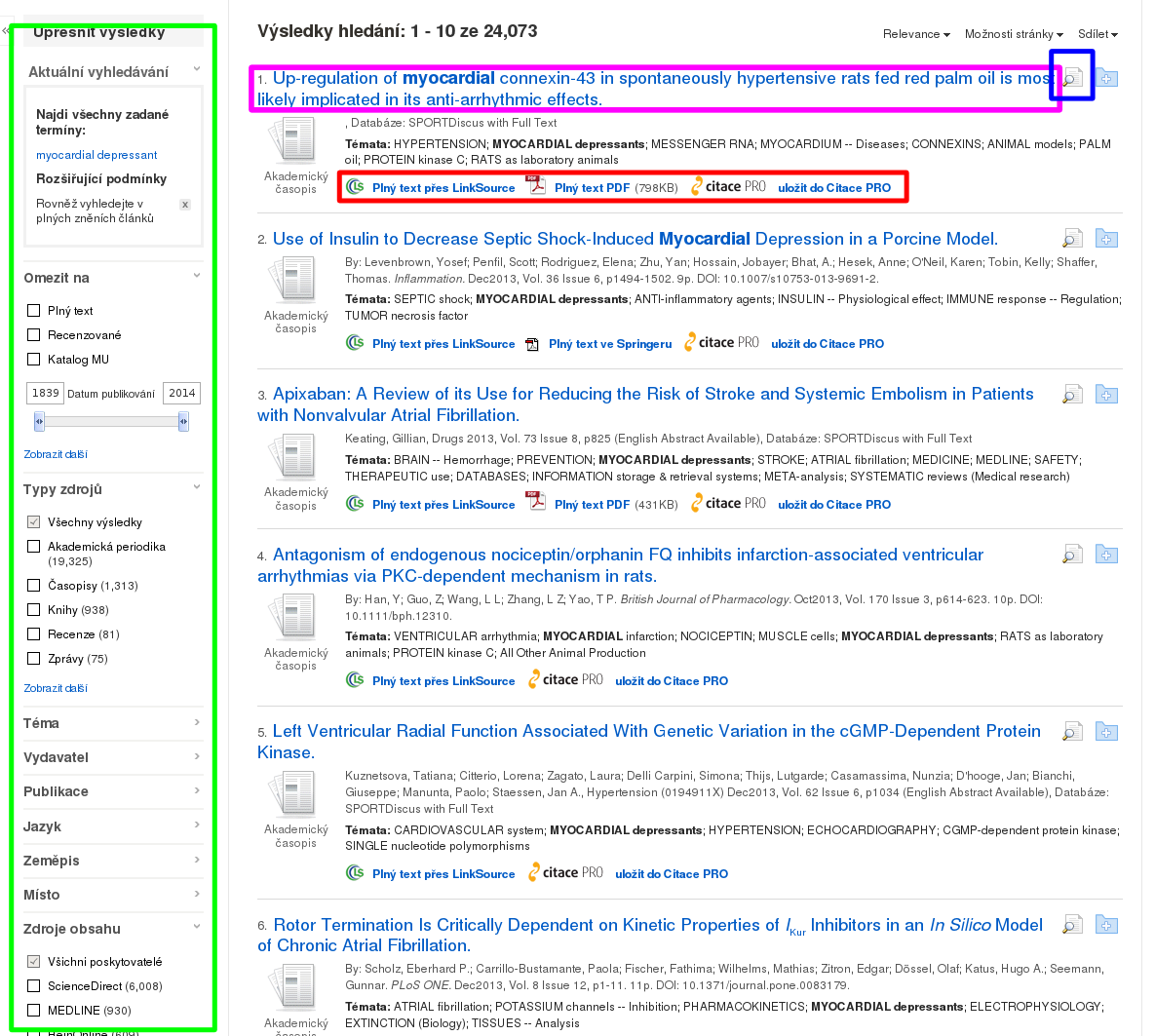
Task: Click citace PRO logo in result 2
Action: [x=721, y=342]
